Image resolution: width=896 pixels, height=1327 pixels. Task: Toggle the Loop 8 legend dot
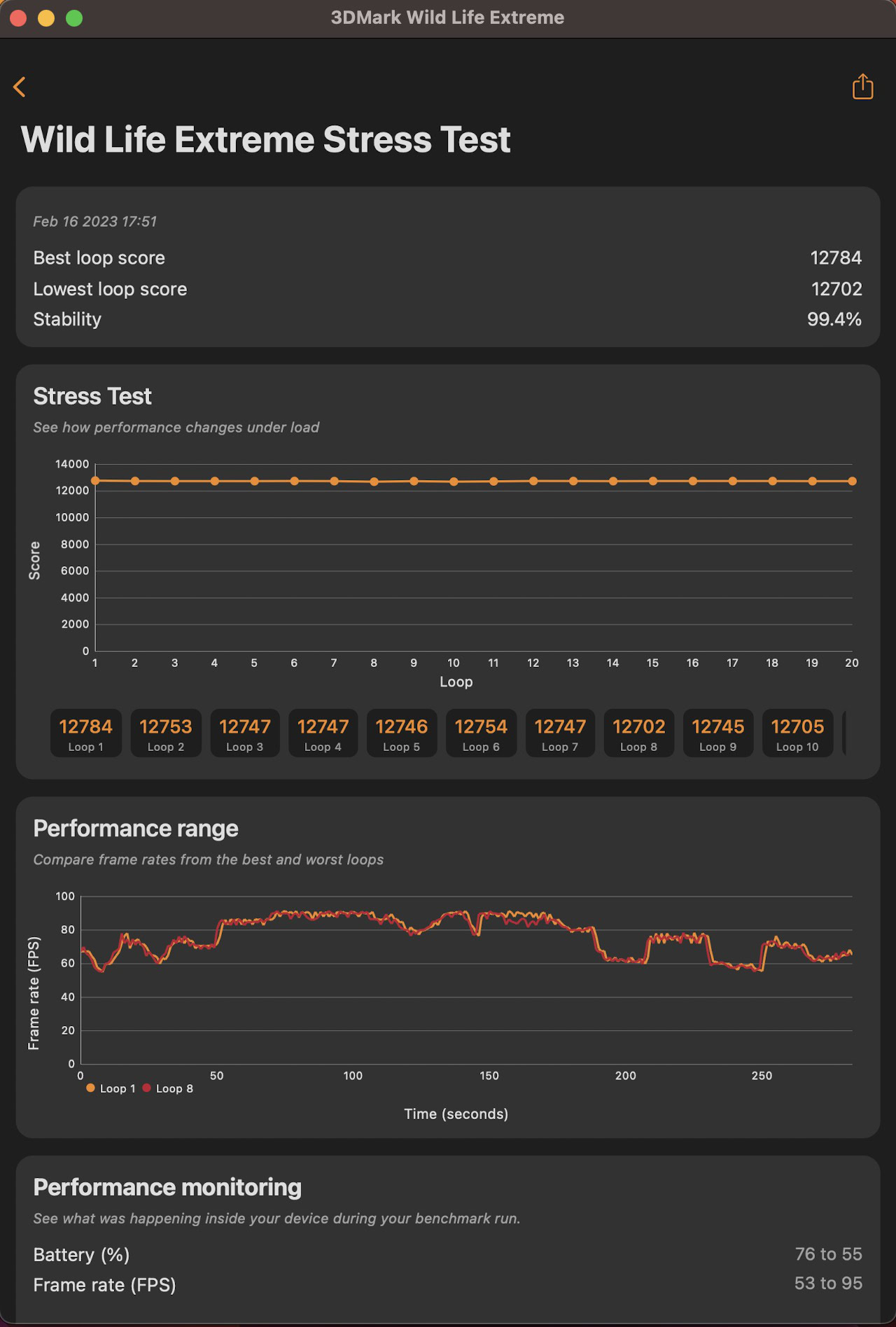tap(147, 1088)
